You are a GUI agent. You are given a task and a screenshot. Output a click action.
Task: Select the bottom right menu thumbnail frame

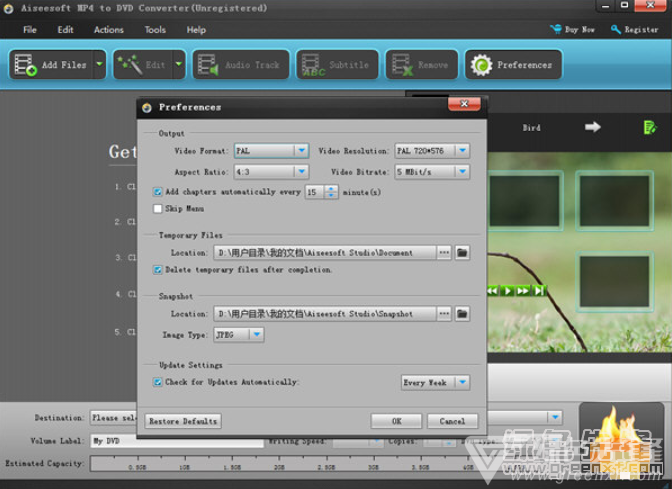(x=615, y=282)
